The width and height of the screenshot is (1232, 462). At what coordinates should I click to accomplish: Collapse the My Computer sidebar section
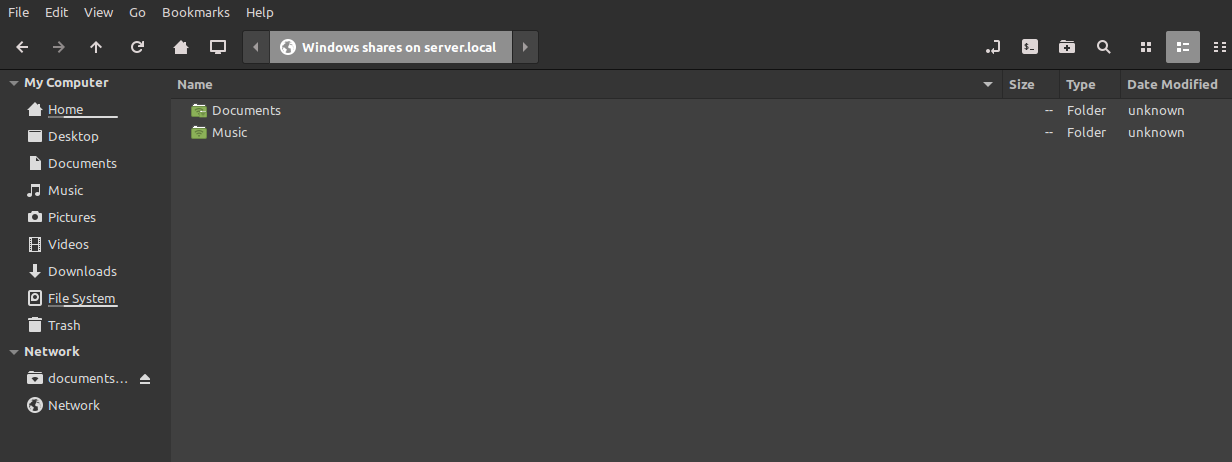click(x=13, y=83)
